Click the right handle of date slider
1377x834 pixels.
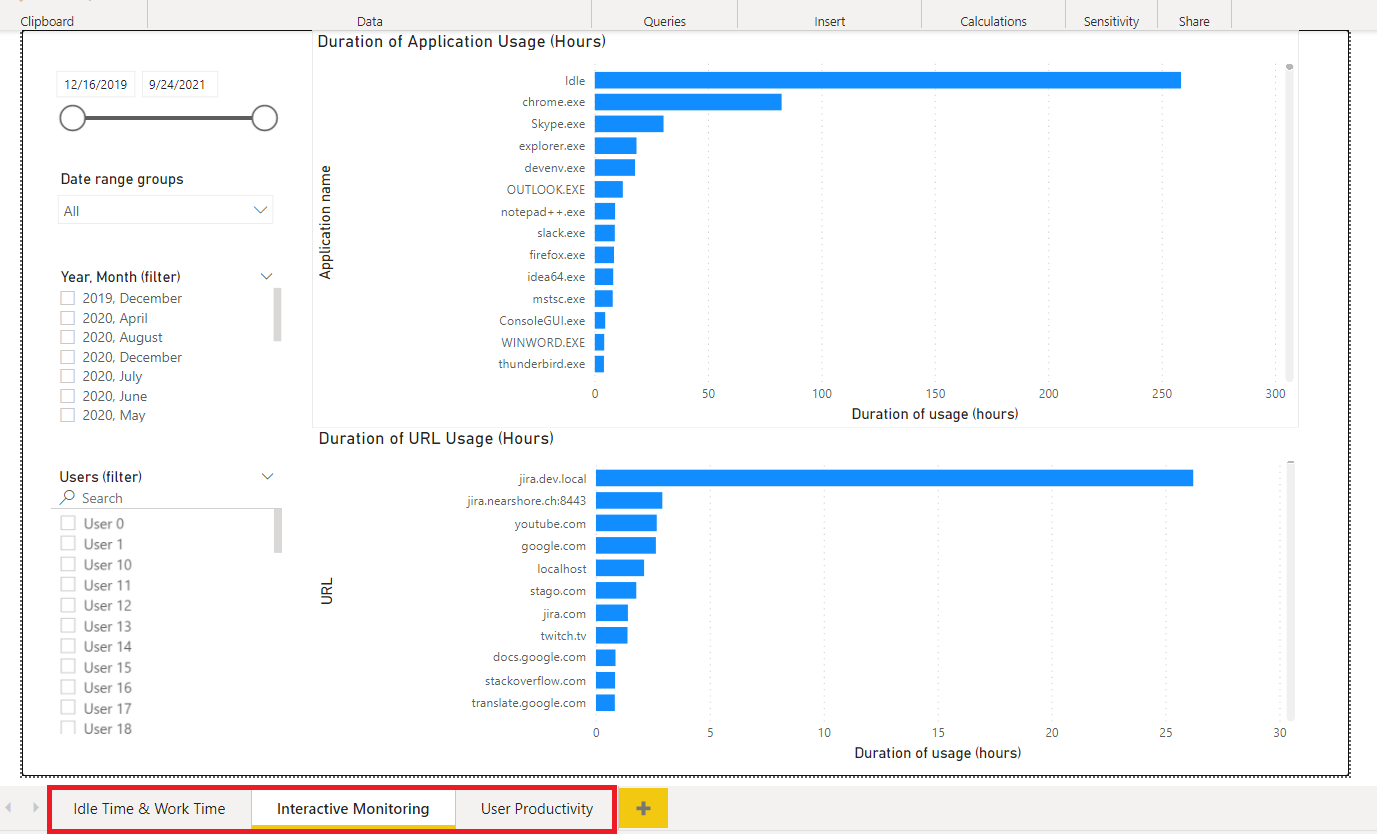pos(264,118)
